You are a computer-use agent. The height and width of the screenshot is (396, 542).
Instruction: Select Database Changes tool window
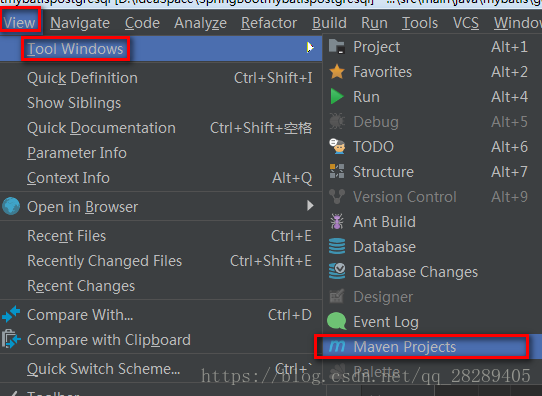point(432,272)
